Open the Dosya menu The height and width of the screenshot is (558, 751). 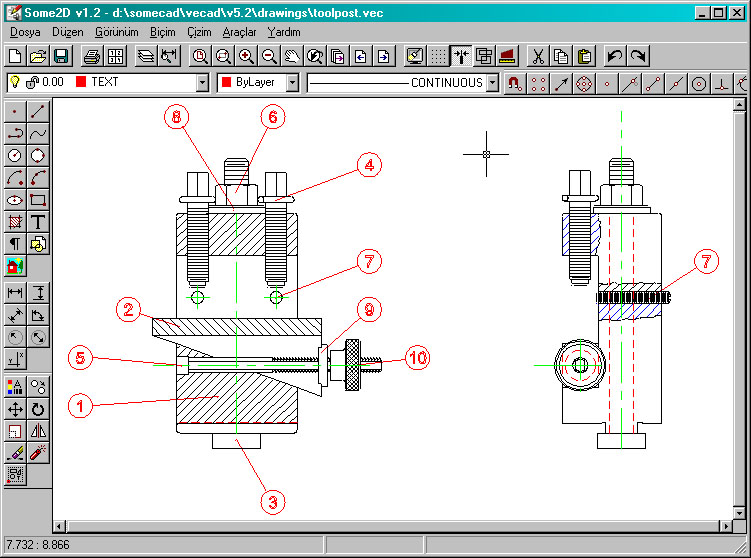[x=24, y=32]
